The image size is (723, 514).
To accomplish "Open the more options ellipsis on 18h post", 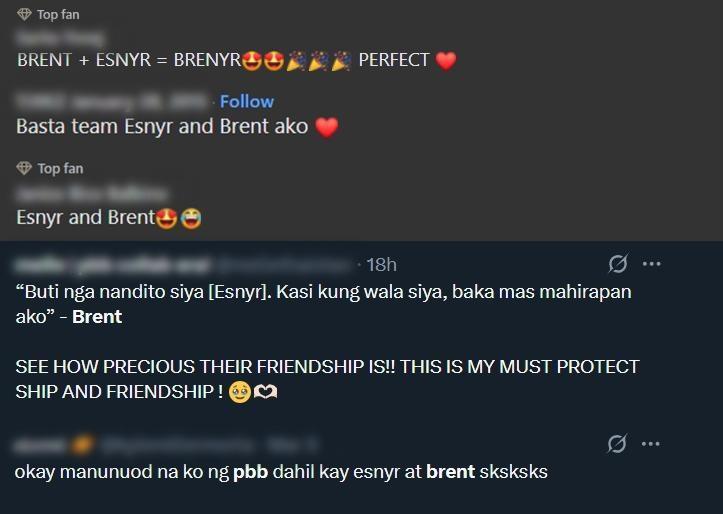I will pos(652,264).
